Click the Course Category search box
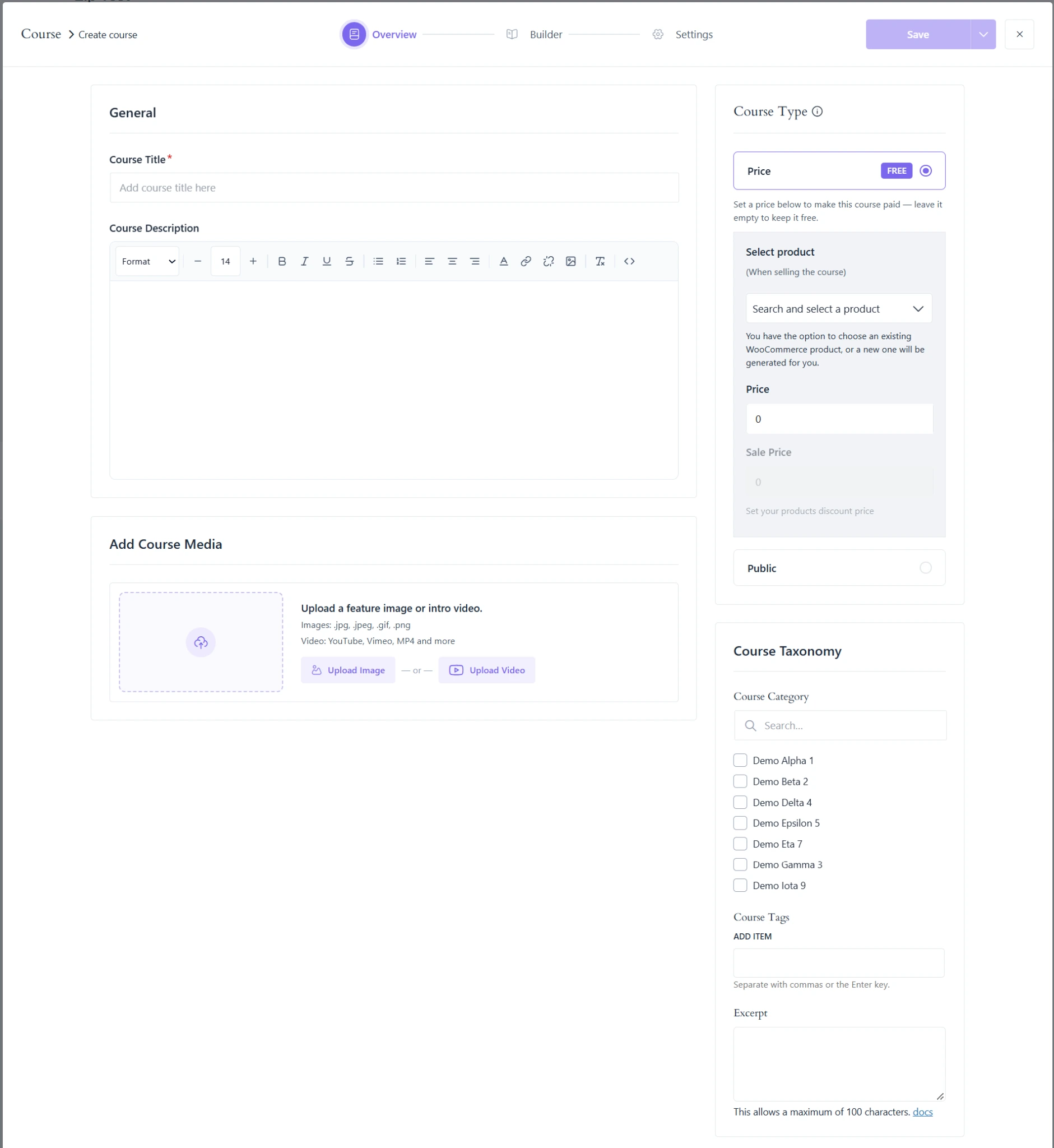 840,726
